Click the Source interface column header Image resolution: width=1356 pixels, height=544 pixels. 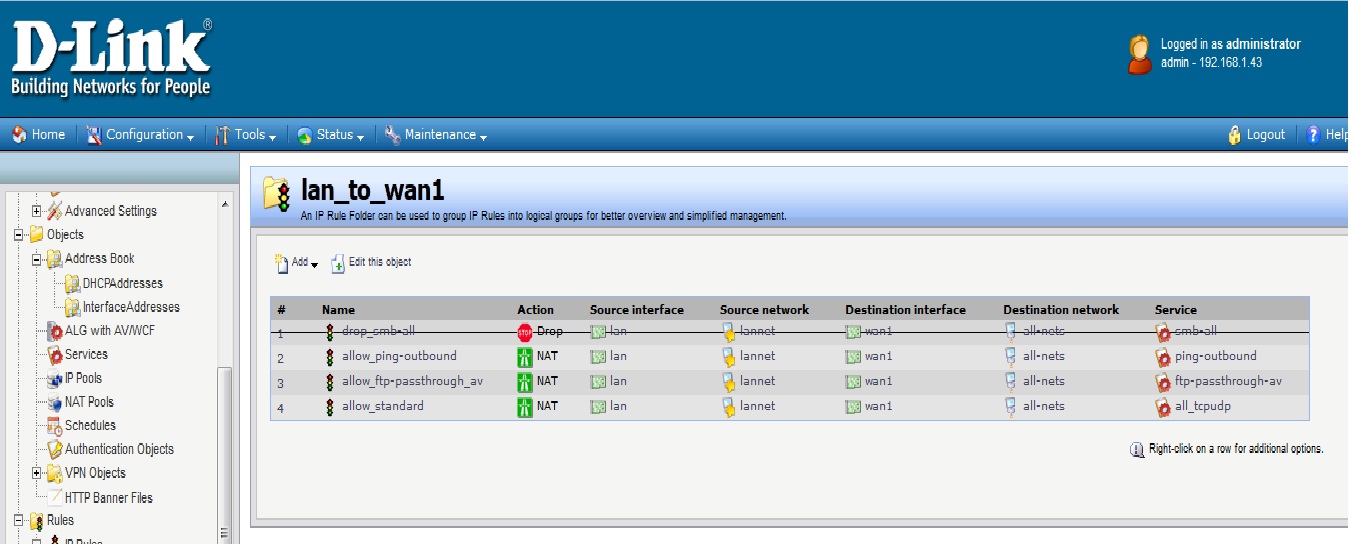point(637,310)
